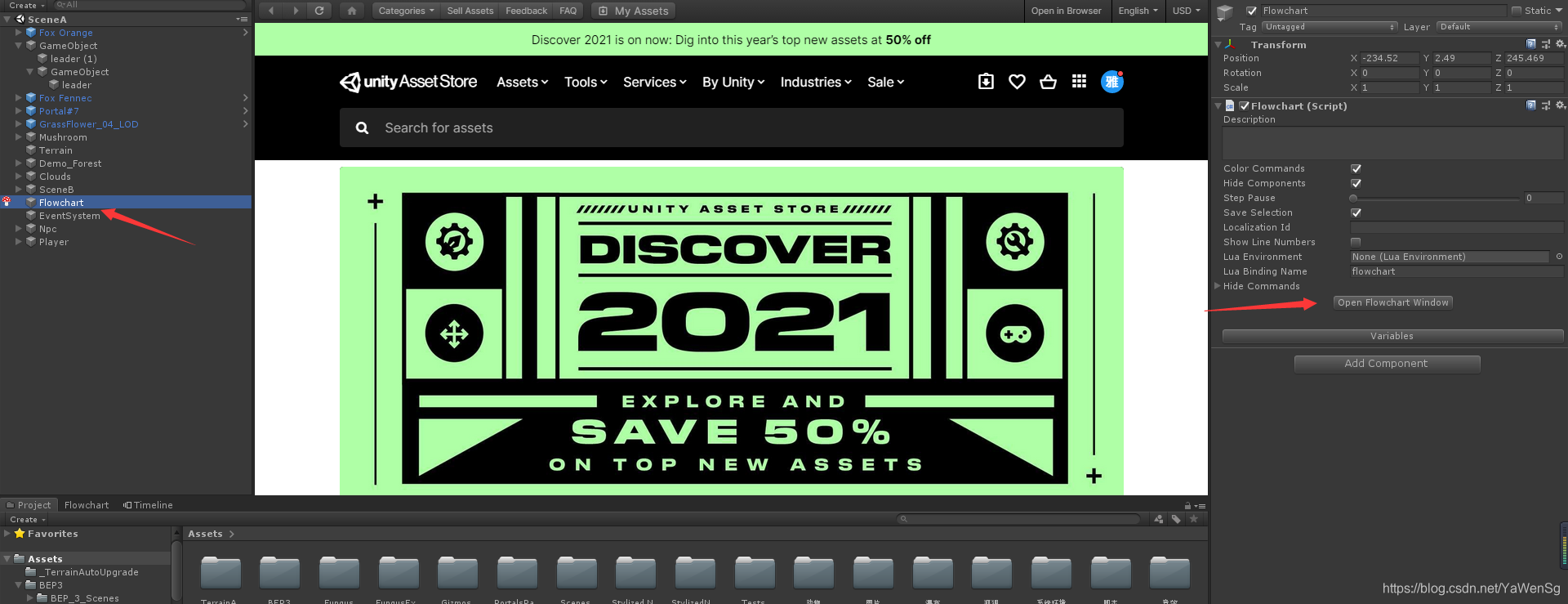Screen dimensions: 1568x604
Task: Expand the Services menu in Asset Store
Action: (655, 82)
